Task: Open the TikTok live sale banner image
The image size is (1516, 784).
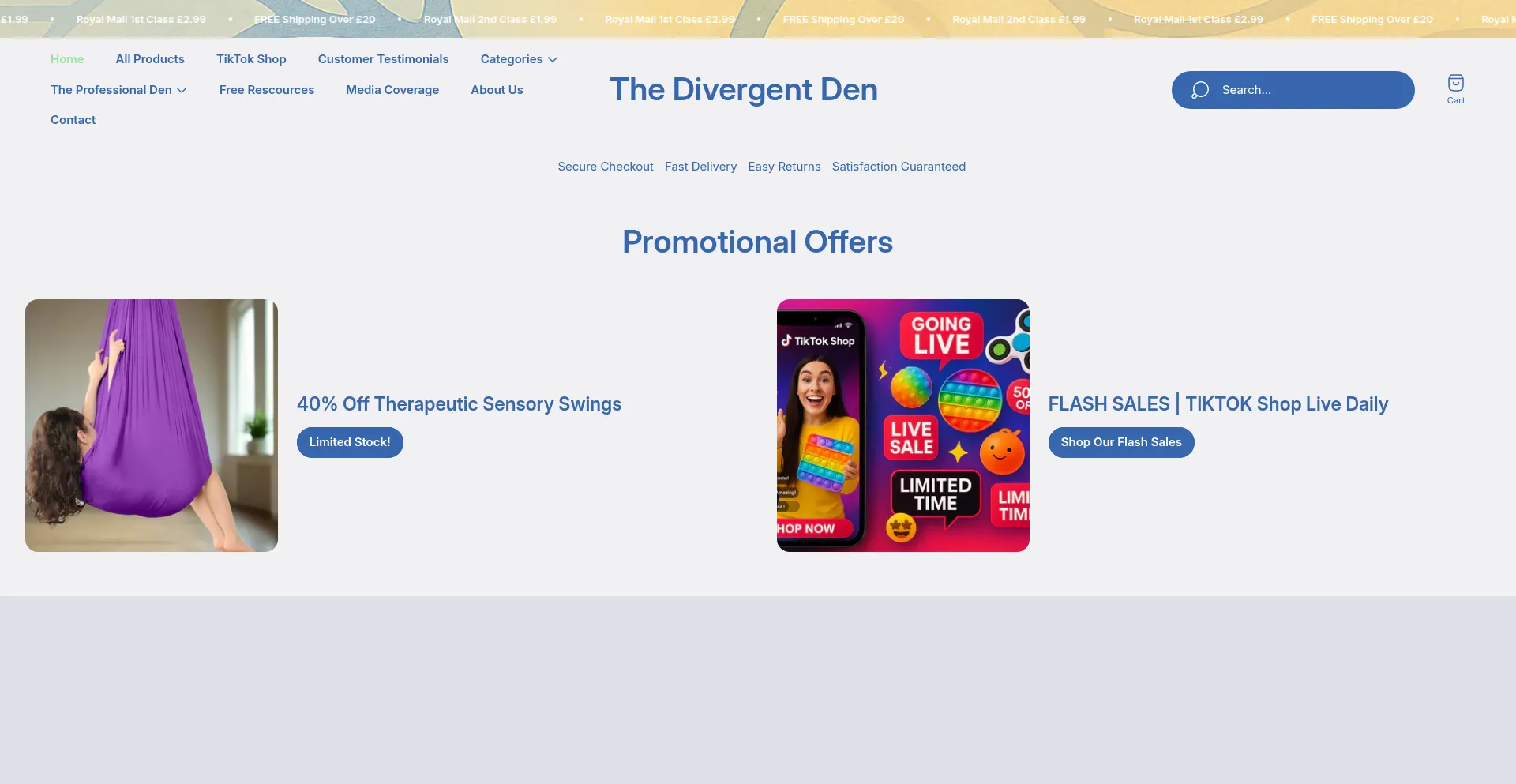Action: pos(902,426)
